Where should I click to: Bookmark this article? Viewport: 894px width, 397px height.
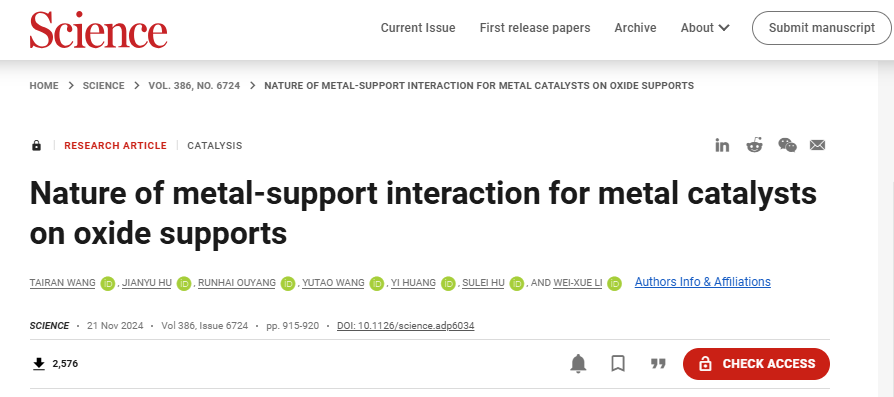(x=618, y=363)
